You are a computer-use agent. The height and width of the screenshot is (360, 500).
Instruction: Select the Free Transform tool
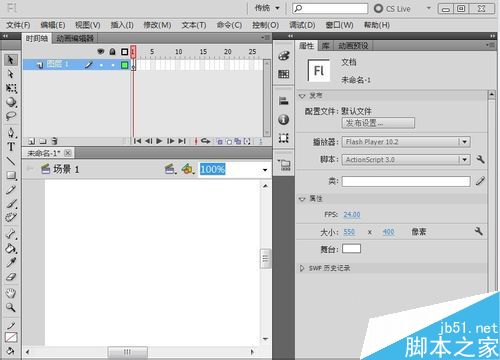point(11,88)
